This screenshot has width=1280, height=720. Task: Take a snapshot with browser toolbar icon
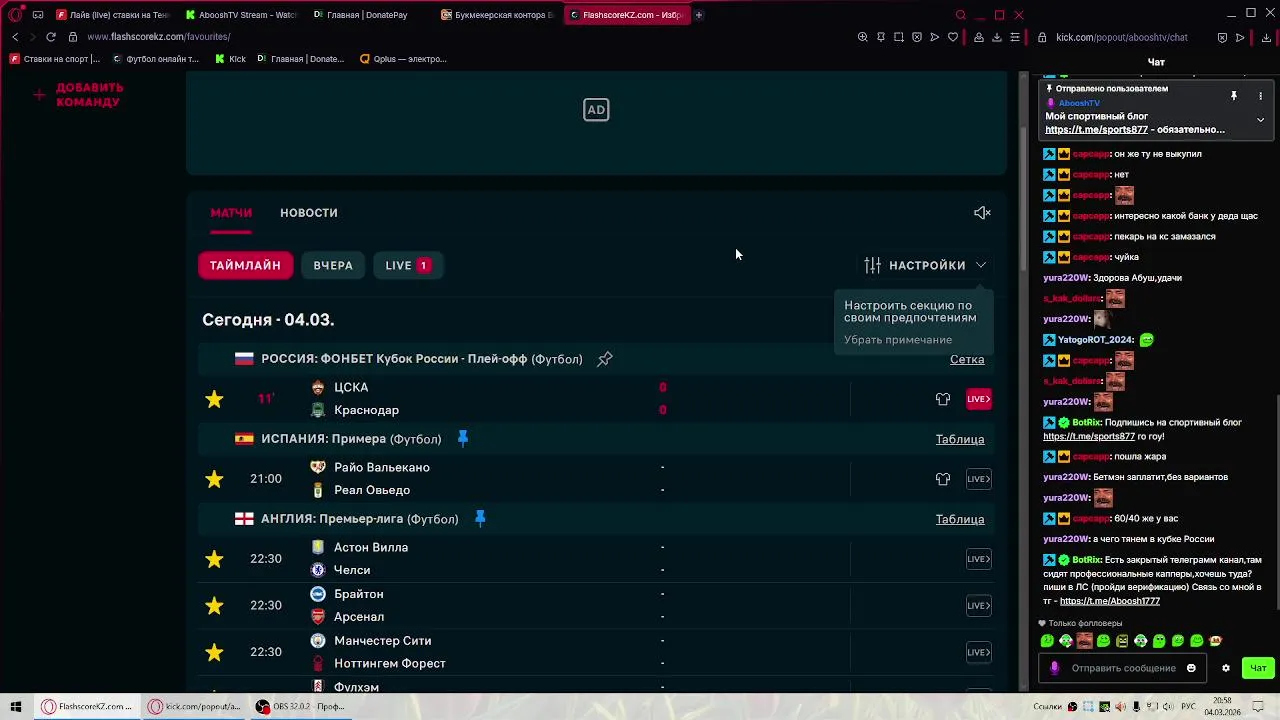[898, 37]
